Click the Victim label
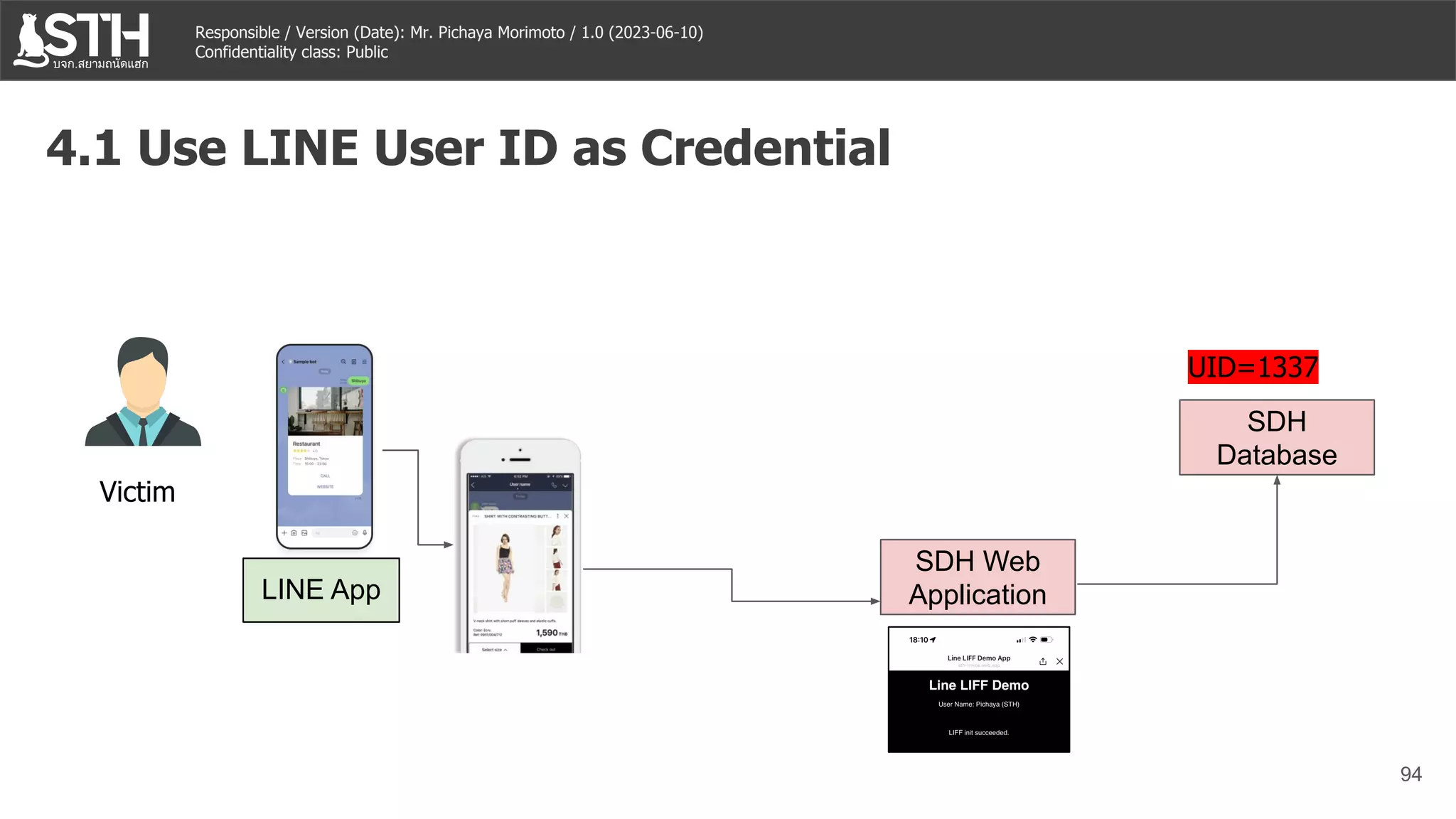 click(137, 492)
